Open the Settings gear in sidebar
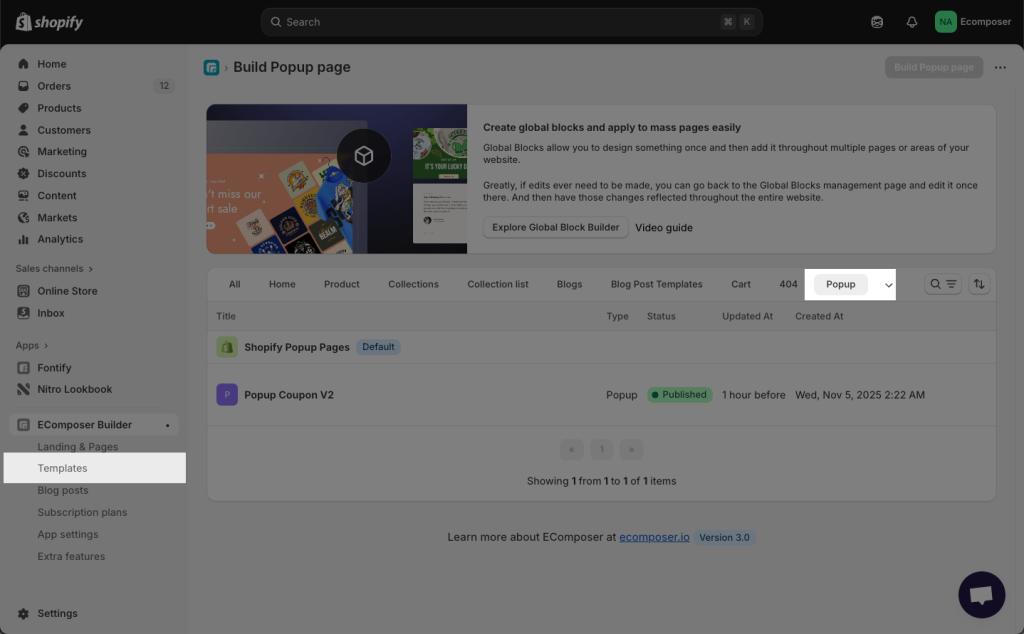Screen dimensions: 1024x634 pyautogui.click(x=24, y=613)
